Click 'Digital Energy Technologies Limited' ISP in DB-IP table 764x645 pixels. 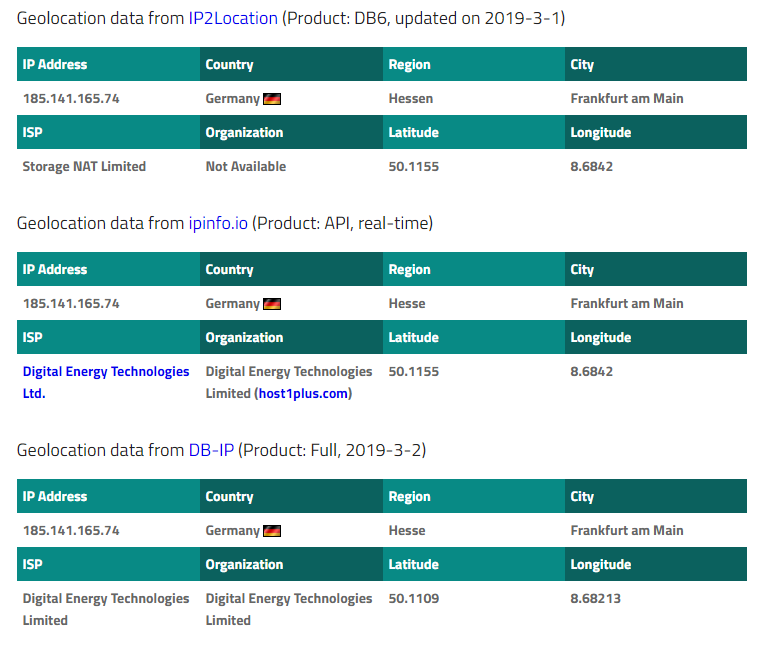(x=106, y=609)
